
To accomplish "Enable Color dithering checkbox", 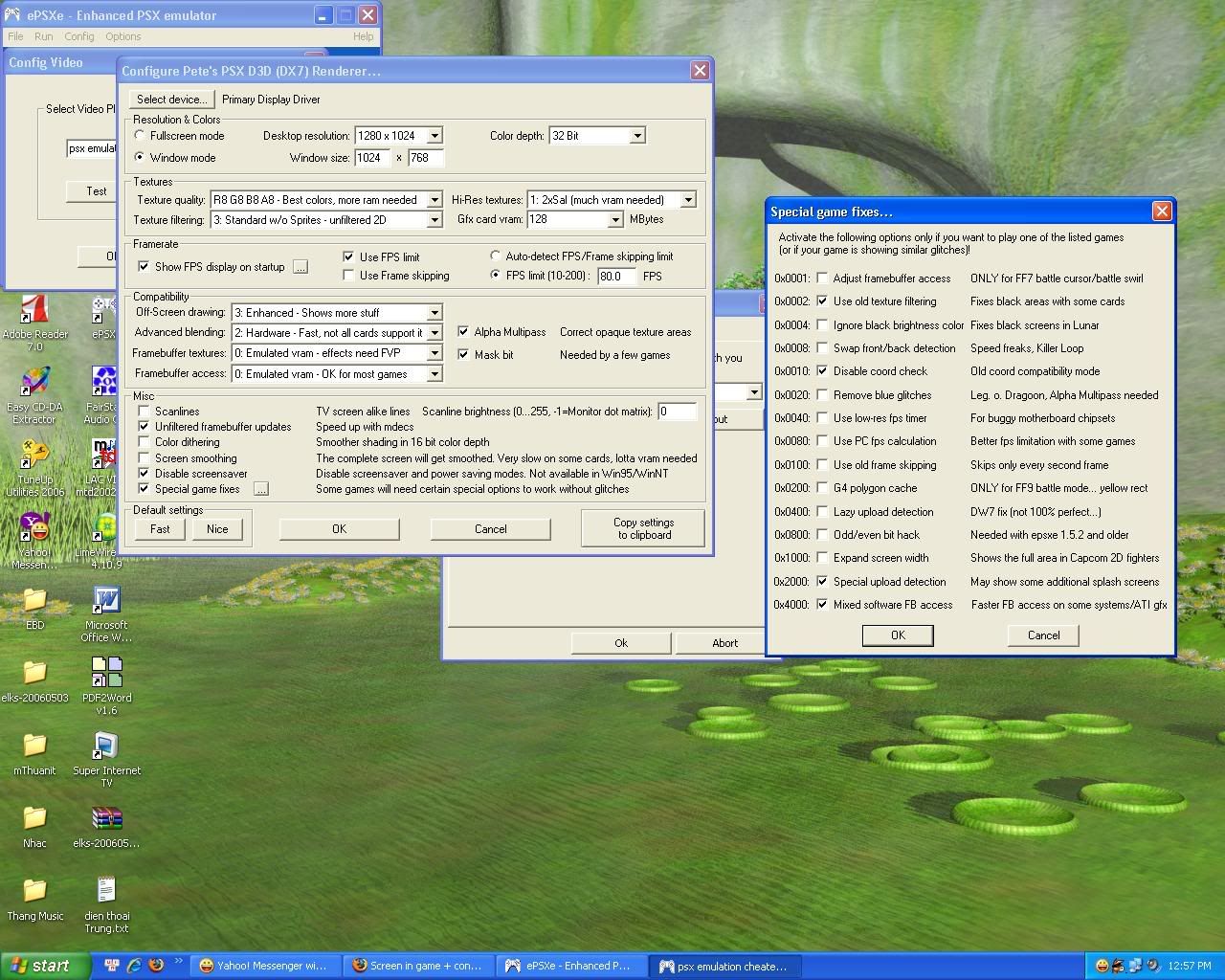I will (x=144, y=442).
